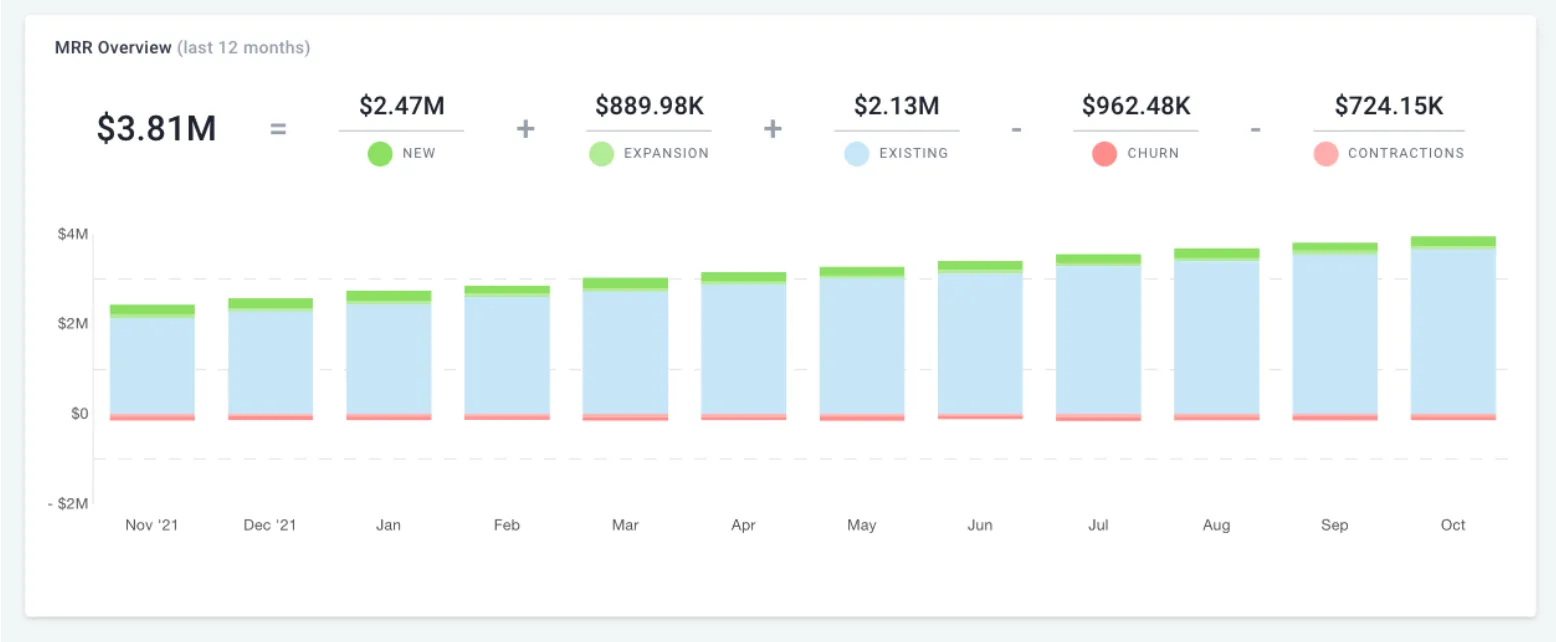Click the CONTRACTIONS legend label
This screenshot has width=1556, height=642.
point(1406,154)
